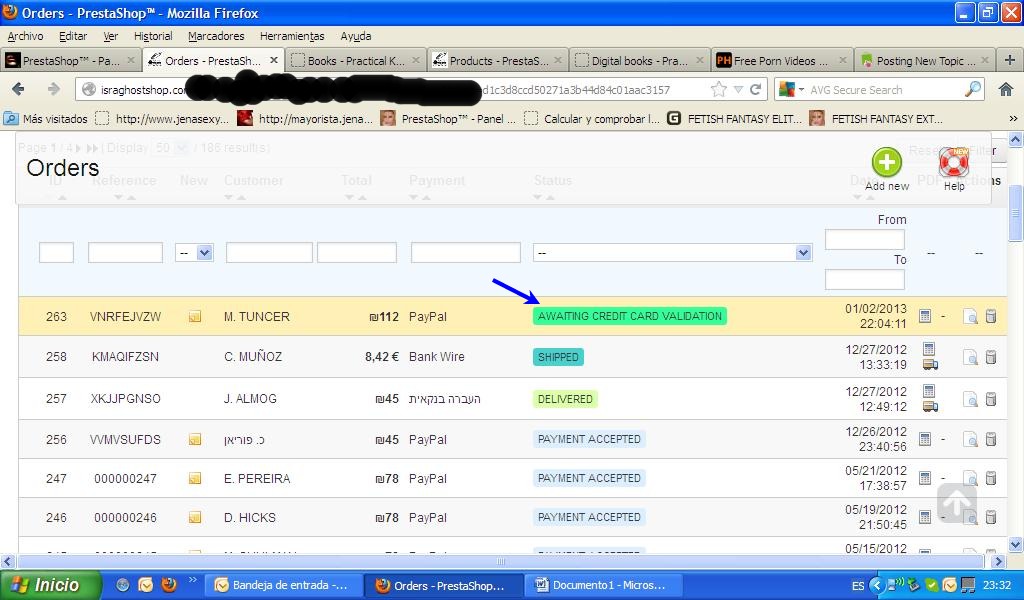Click reference VNRFEJVZW
The height and width of the screenshot is (600, 1024).
pyautogui.click(x=125, y=317)
